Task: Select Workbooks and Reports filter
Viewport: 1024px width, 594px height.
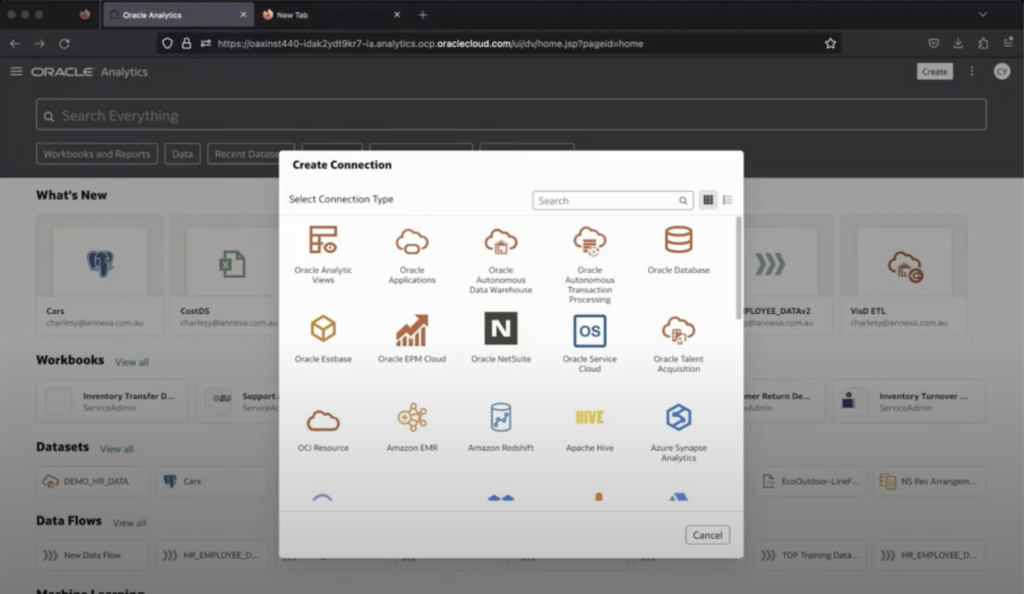Action: point(97,154)
